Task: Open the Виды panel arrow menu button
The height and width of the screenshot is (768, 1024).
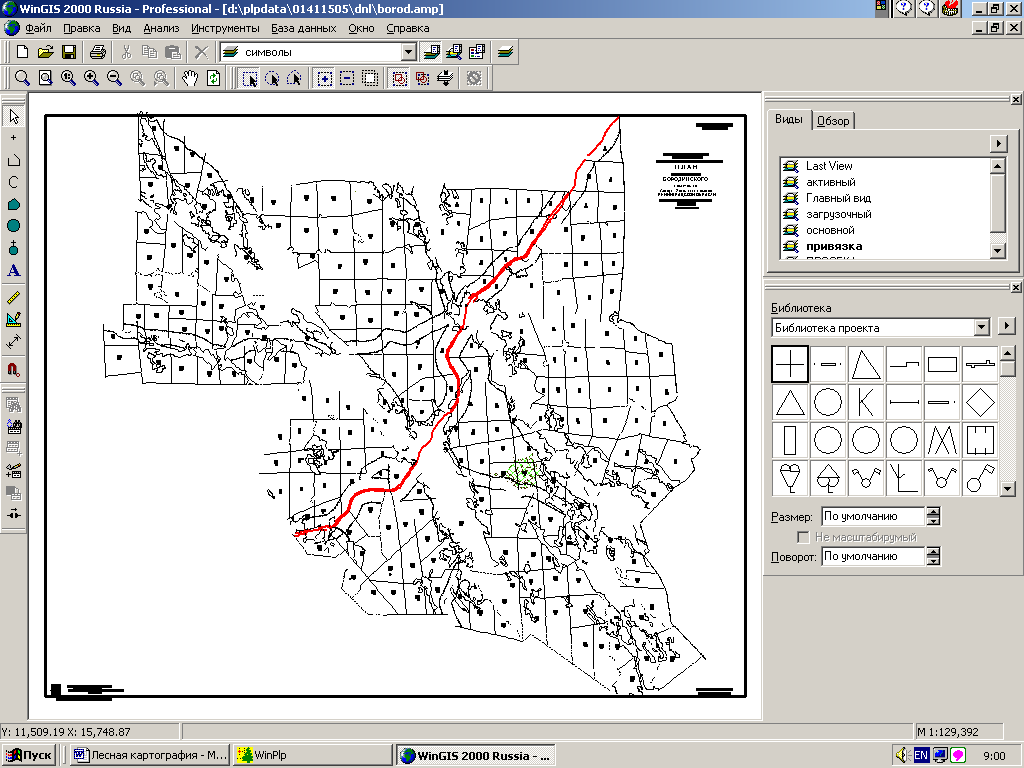Action: 998,143
